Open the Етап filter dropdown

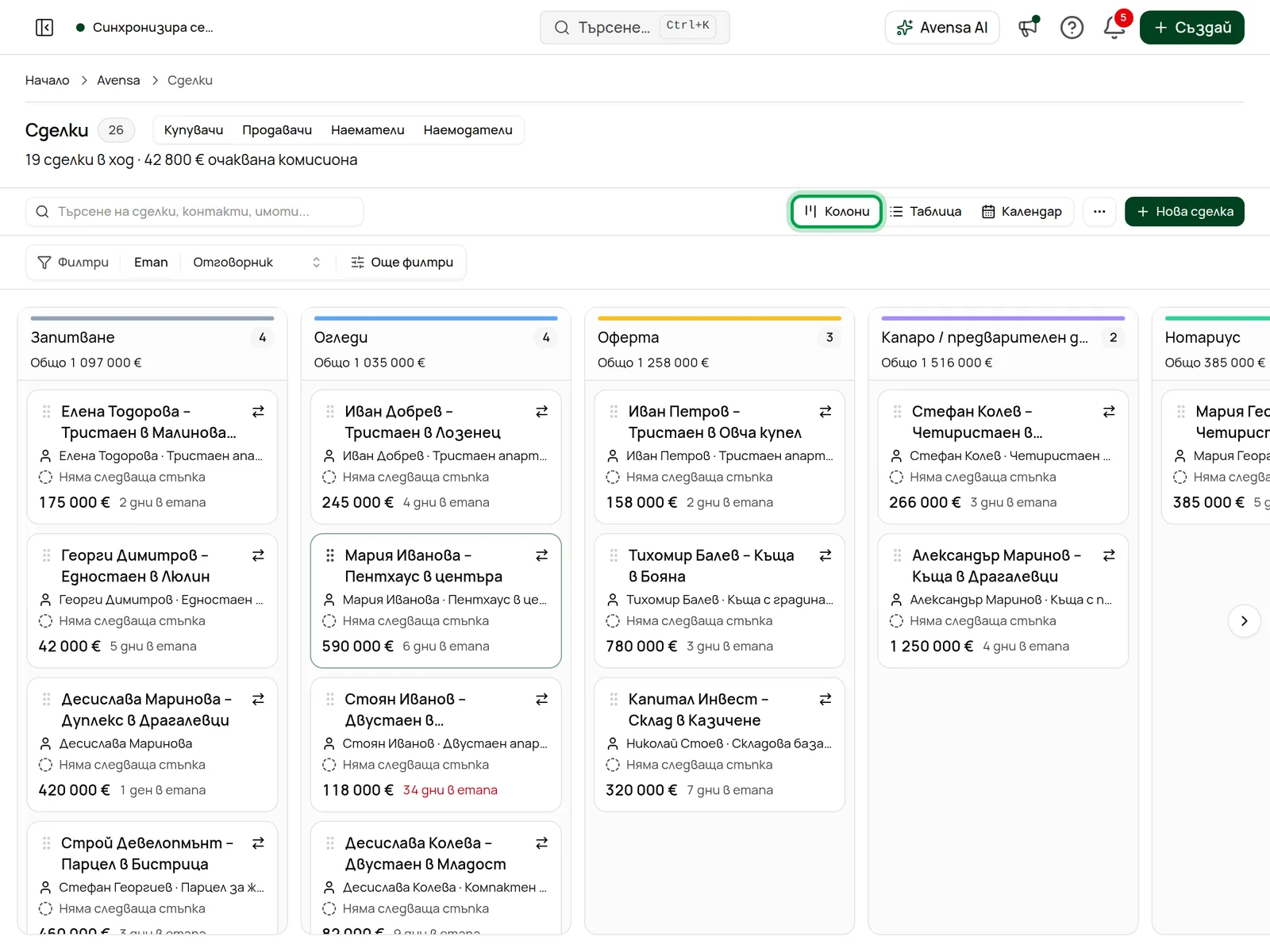coord(151,263)
